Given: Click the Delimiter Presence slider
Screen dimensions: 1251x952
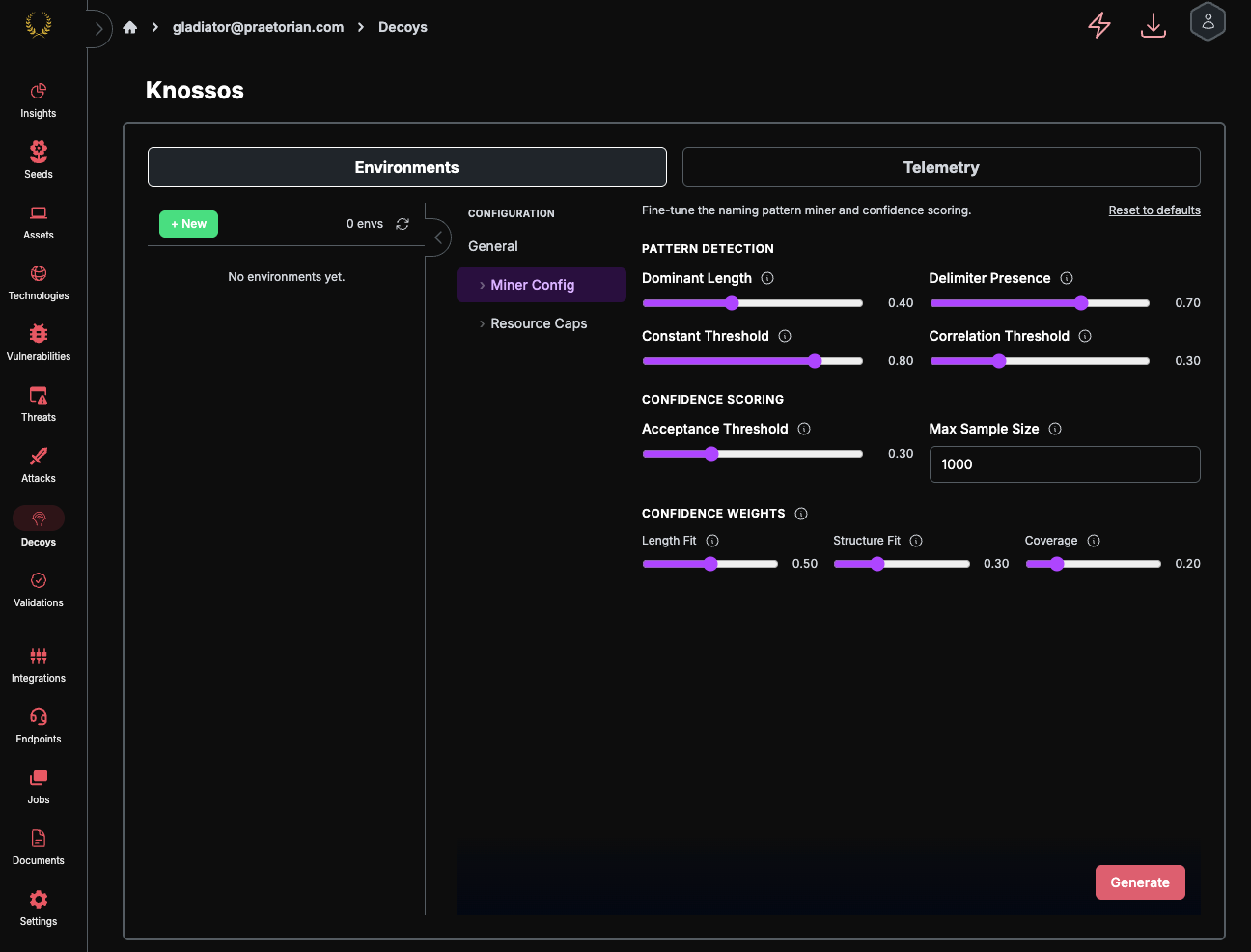Looking at the screenshot, I should tap(1040, 303).
